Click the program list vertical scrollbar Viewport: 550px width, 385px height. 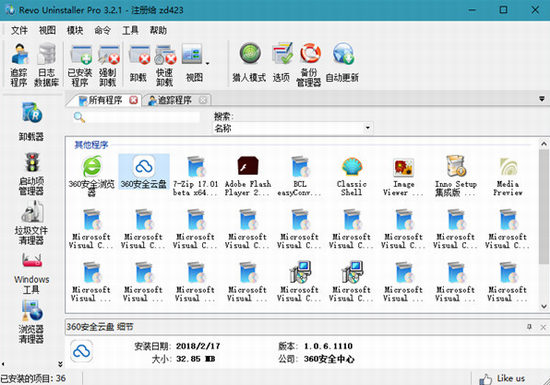coord(544,207)
